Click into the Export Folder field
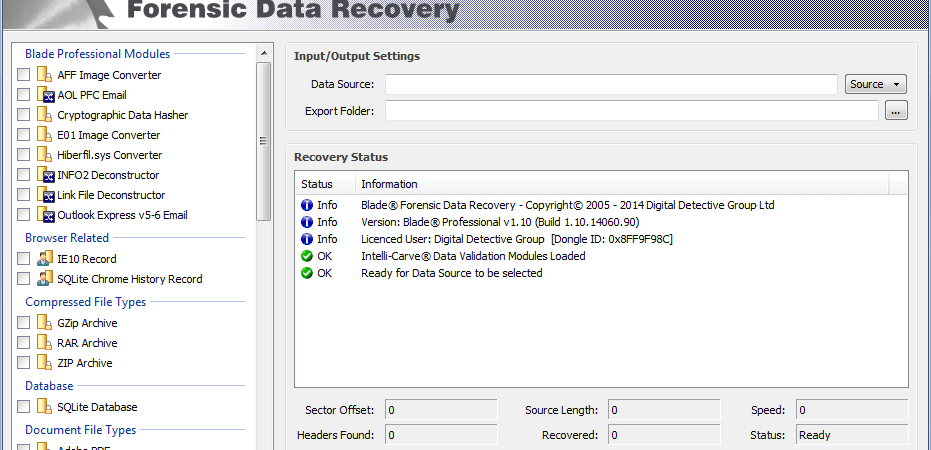Screen dimensions: 931x450 pos(632,110)
